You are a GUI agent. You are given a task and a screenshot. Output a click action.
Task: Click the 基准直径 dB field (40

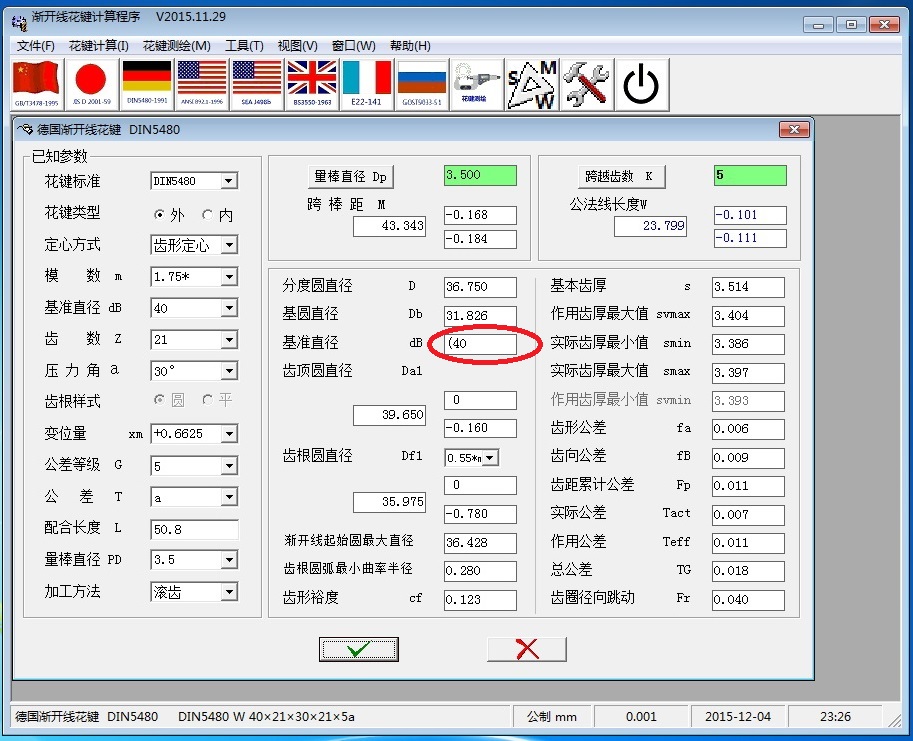[x=480, y=343]
